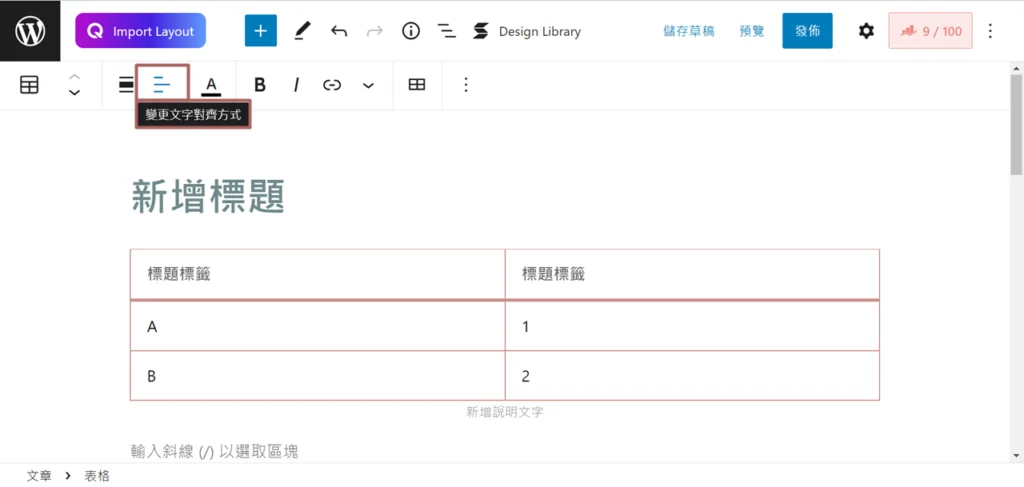Click table cell containing 2

692,376
